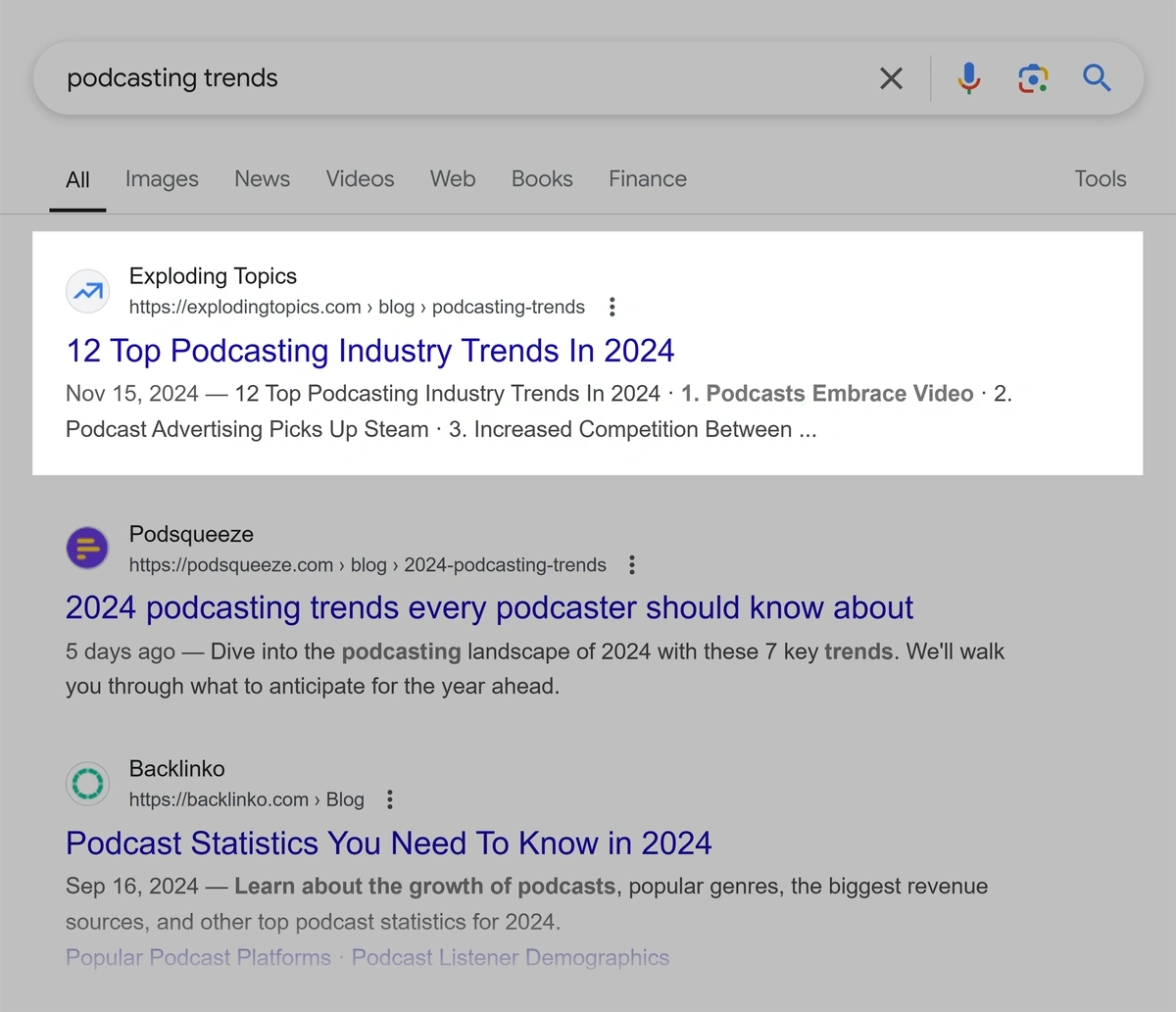
Task: Click the backlinko.com Blog URL breadcrumb
Action: point(247,799)
